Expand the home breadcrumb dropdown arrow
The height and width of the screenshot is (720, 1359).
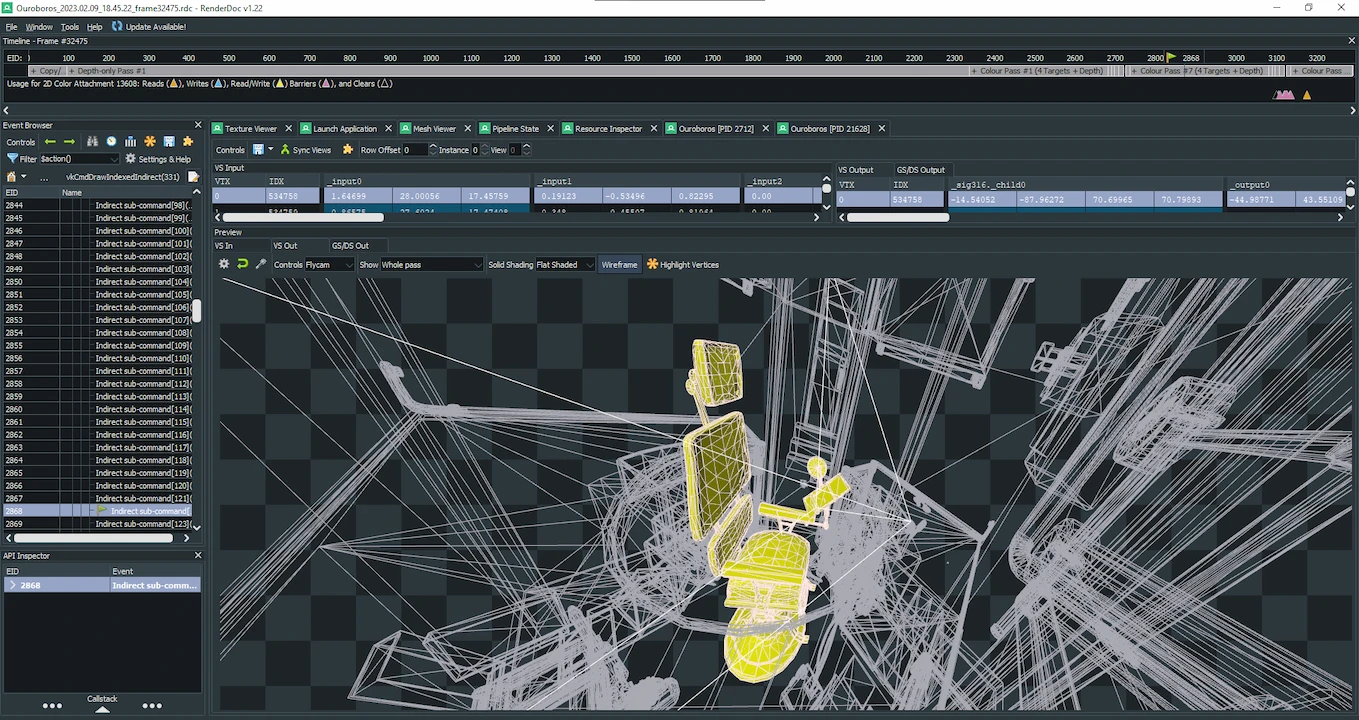(x=24, y=177)
